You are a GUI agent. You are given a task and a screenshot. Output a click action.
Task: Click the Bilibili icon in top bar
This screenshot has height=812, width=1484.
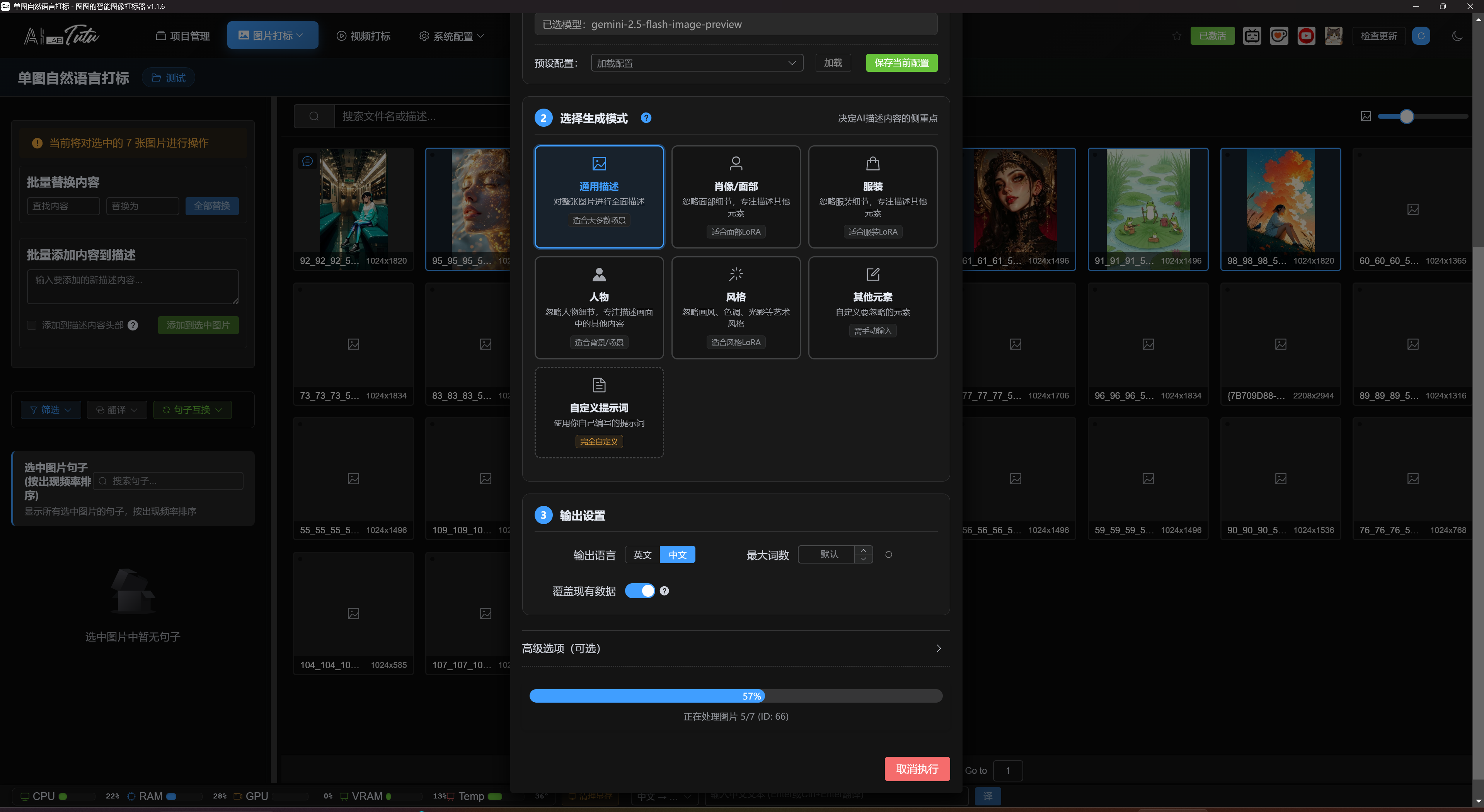click(1252, 36)
